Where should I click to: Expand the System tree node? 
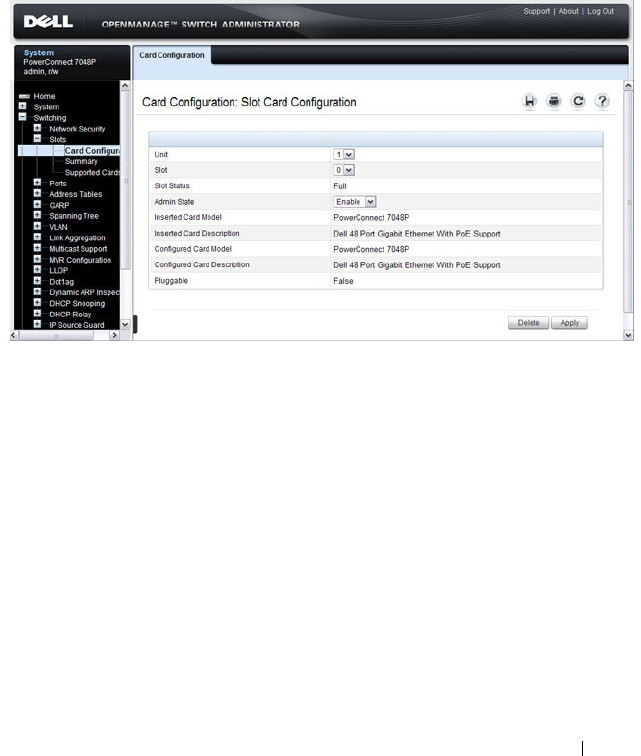(22, 106)
